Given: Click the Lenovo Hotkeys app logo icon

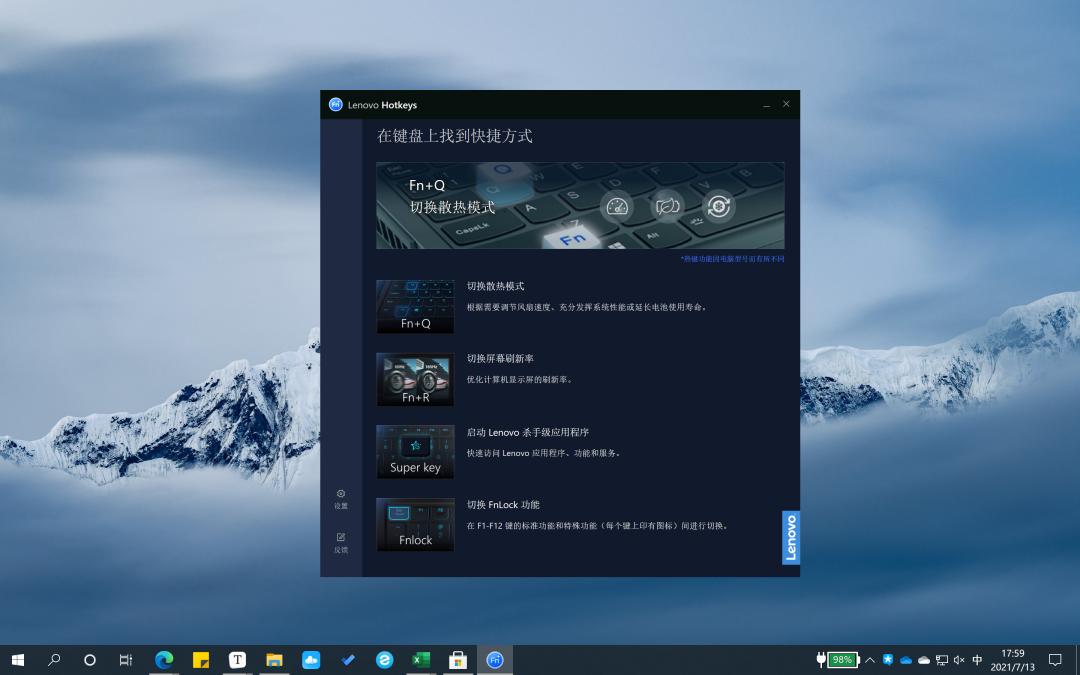Looking at the screenshot, I should [x=336, y=104].
